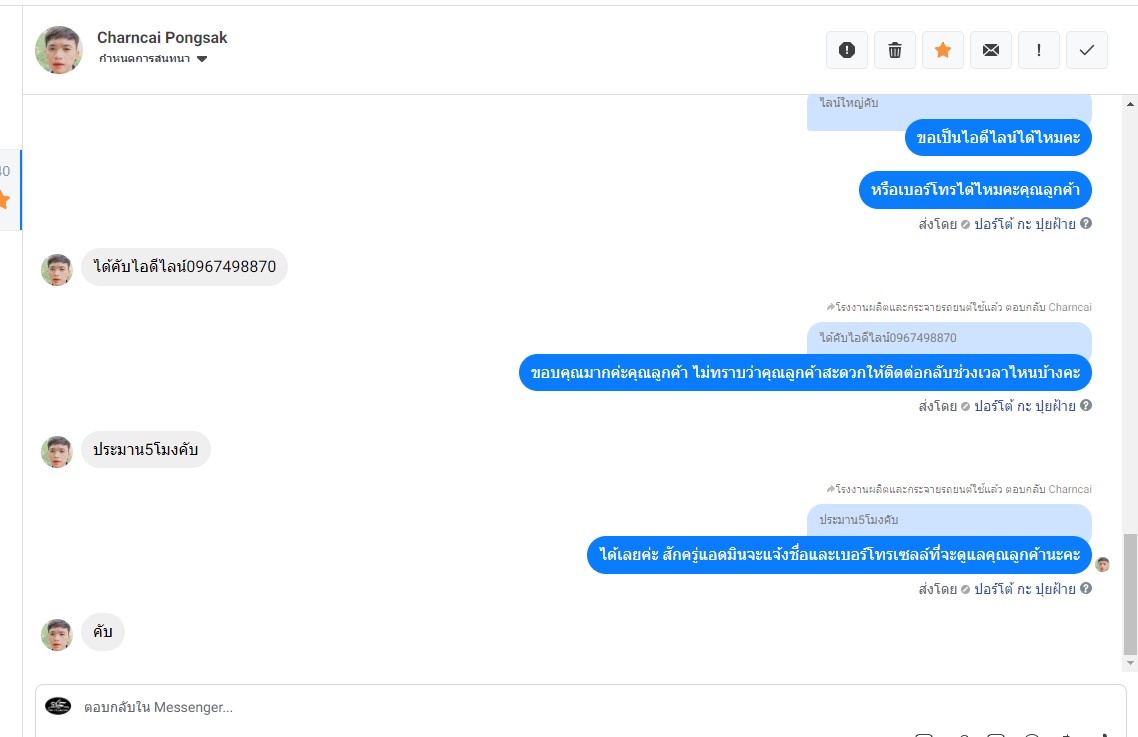Open Charncai Pongsak header profile picture
This screenshot has height=737, width=1138.
point(59,50)
